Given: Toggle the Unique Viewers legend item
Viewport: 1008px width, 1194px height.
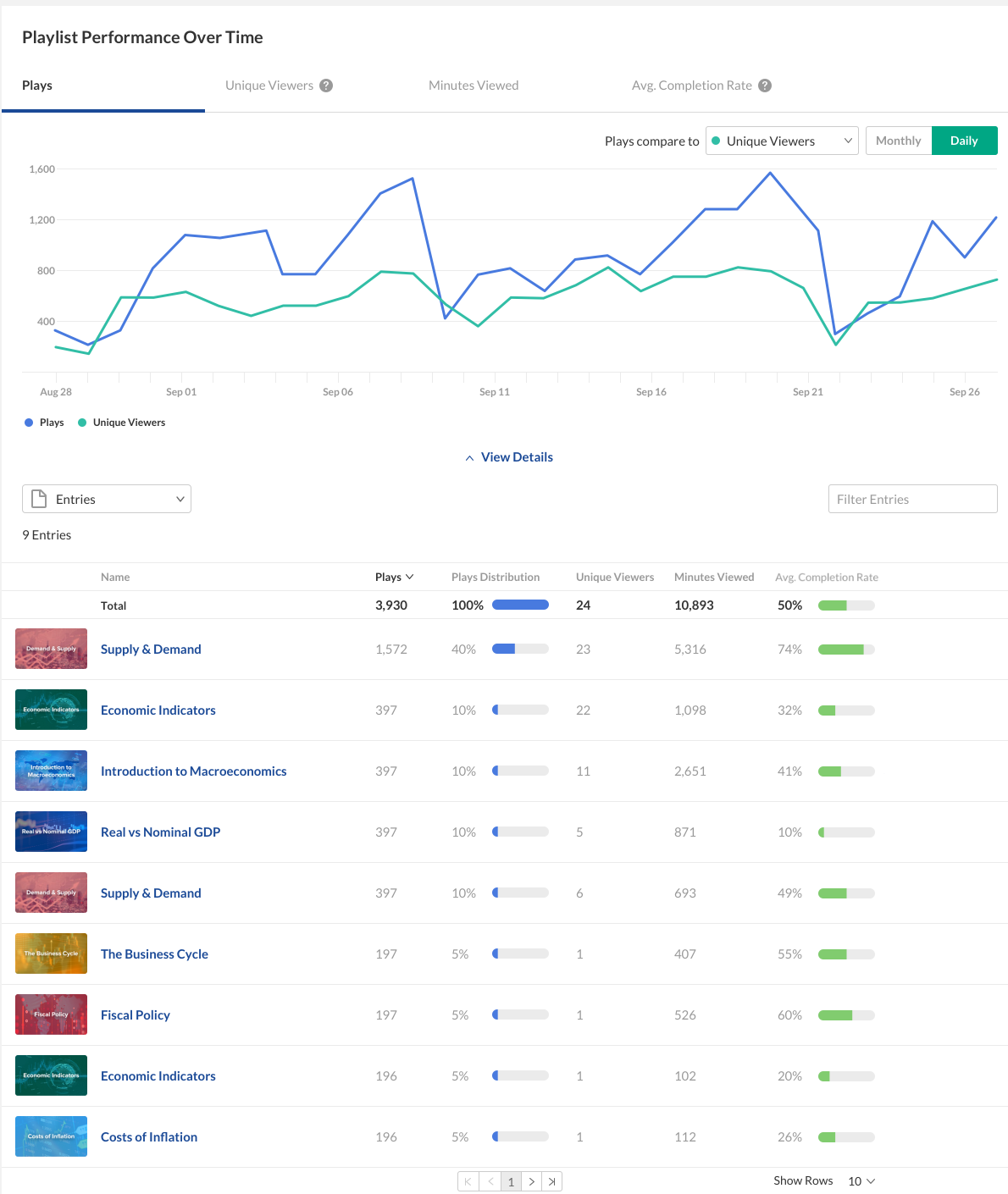Looking at the screenshot, I should coord(122,423).
